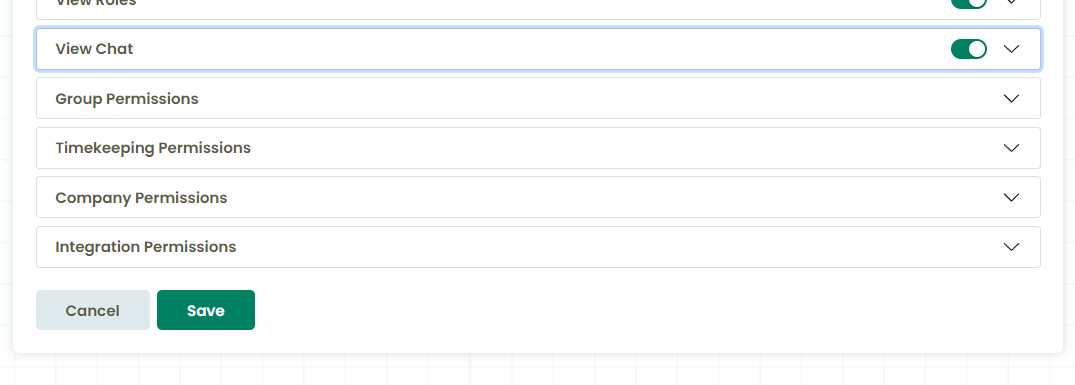Image resolution: width=1075 pixels, height=385 pixels.
Task: Toggle the View Chat switch off
Action: point(968,49)
